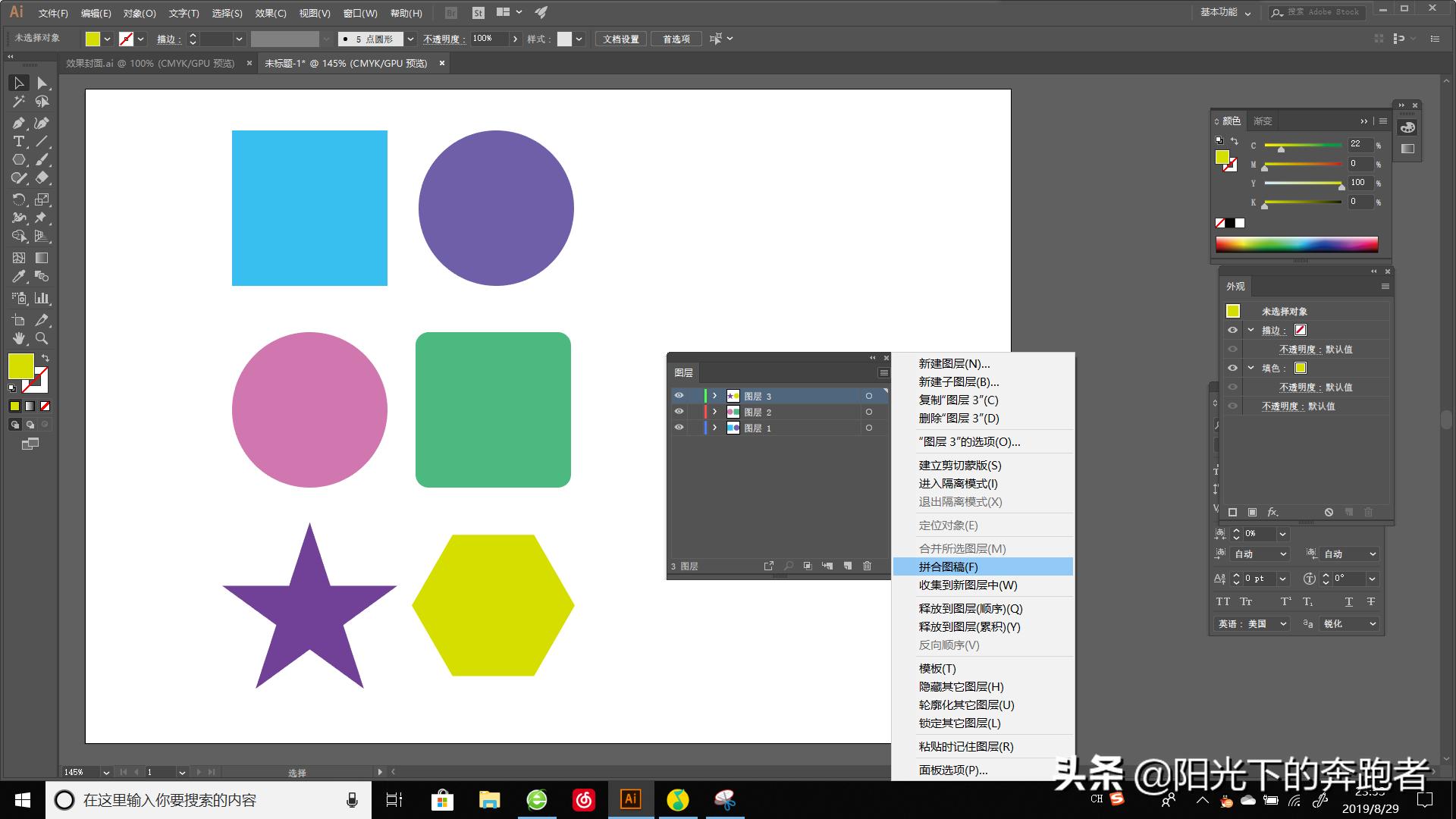The width and height of the screenshot is (1456, 819).
Task: Click the Delete Layer trash icon
Action: coord(868,566)
